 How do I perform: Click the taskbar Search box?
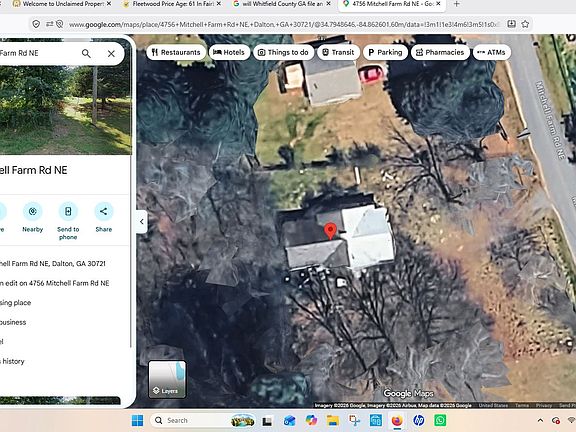[204, 420]
